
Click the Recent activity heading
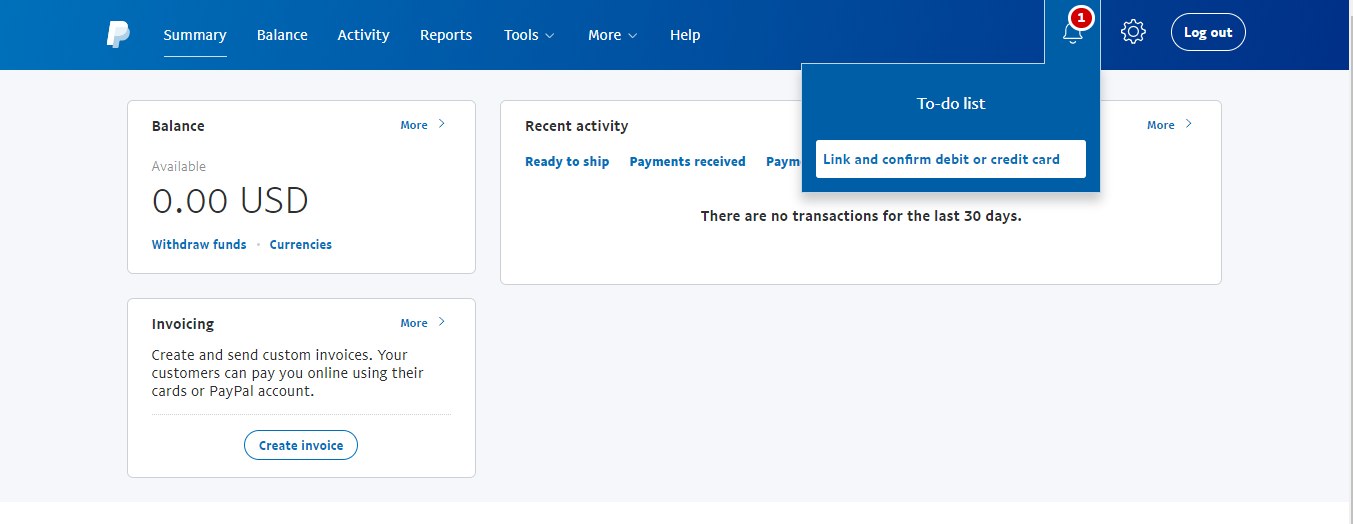coord(577,126)
